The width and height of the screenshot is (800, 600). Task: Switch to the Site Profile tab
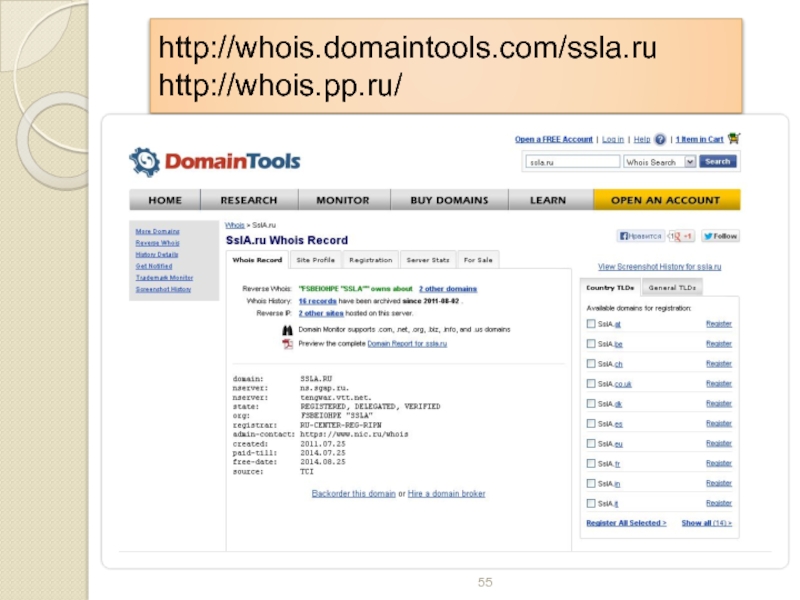pyautogui.click(x=315, y=260)
